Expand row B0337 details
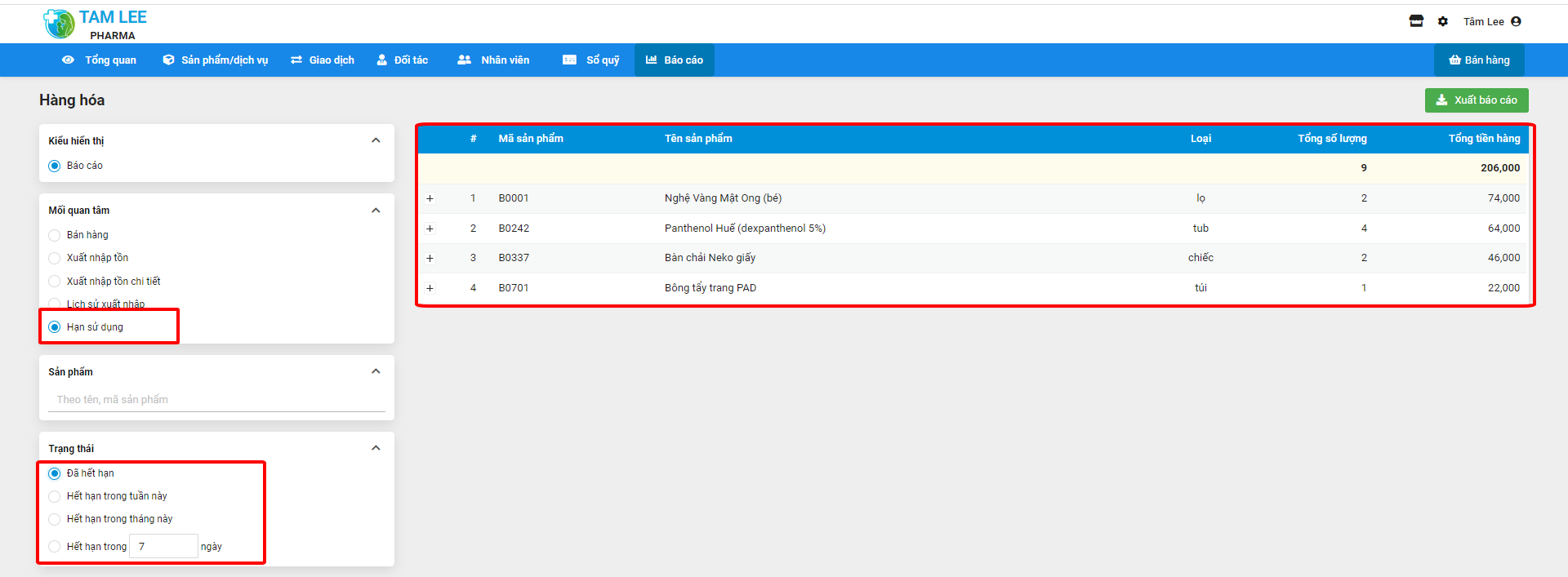 pyautogui.click(x=430, y=258)
